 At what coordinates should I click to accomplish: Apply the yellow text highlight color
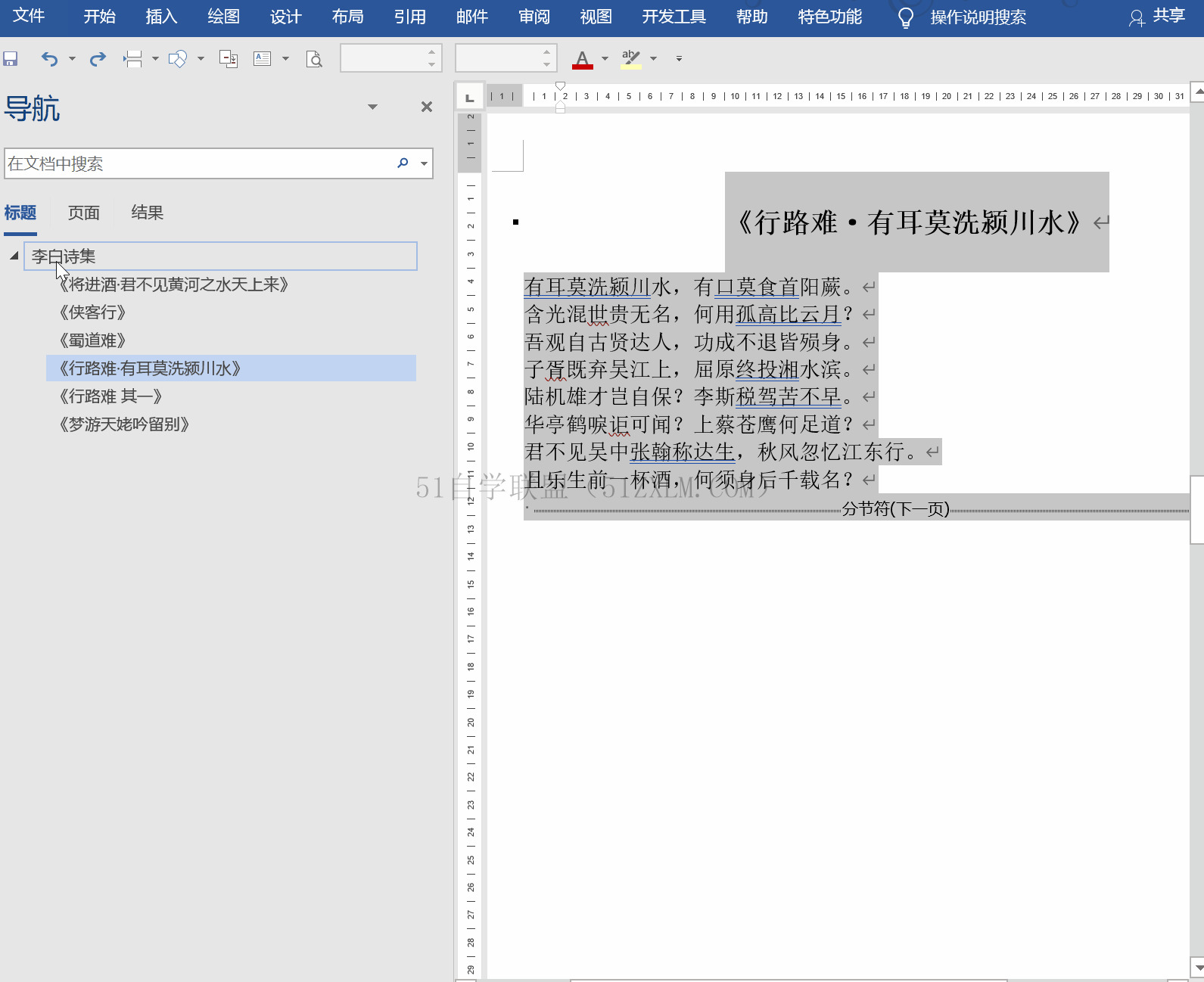tap(630, 59)
